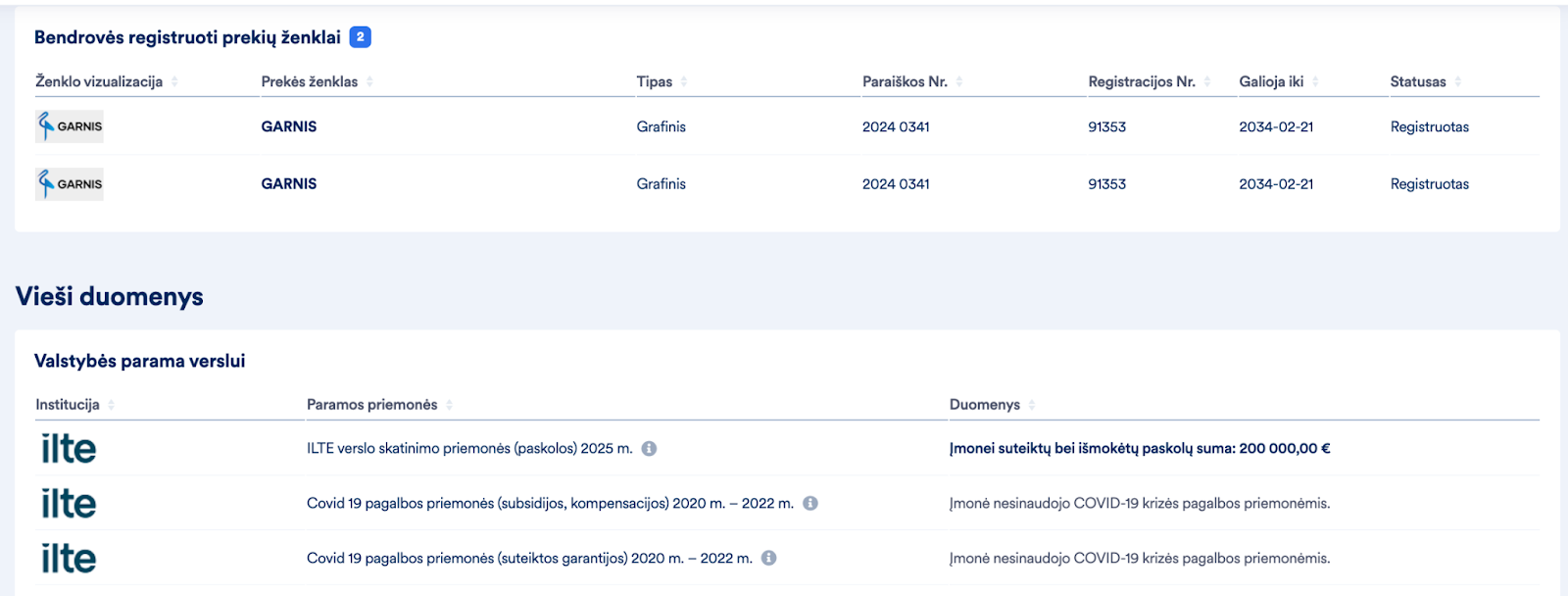Select Registruotas status in first trademark row
Viewport: 1568px width, 596px height.
(1430, 126)
